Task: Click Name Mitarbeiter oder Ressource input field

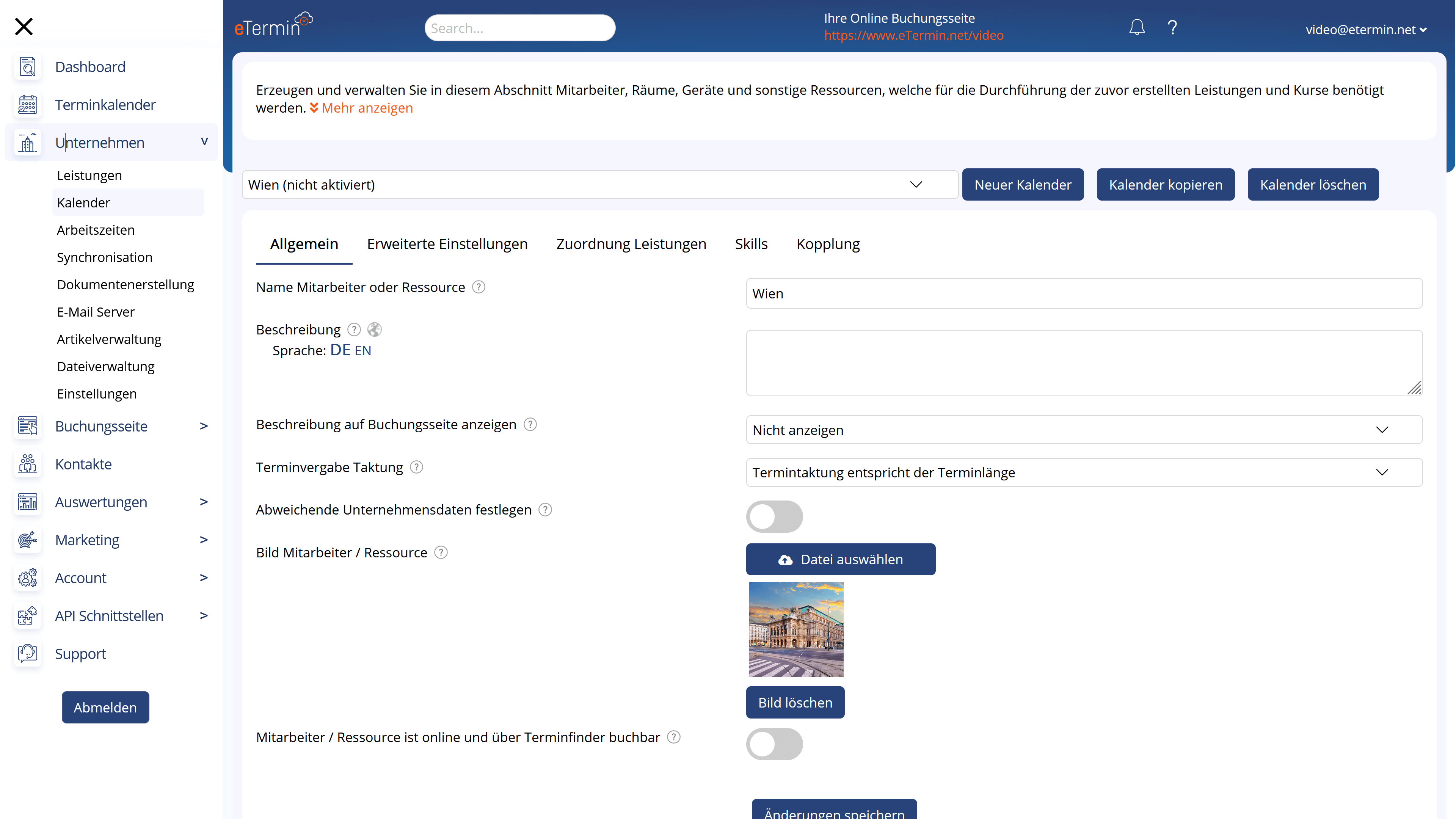Action: pyautogui.click(x=1085, y=293)
